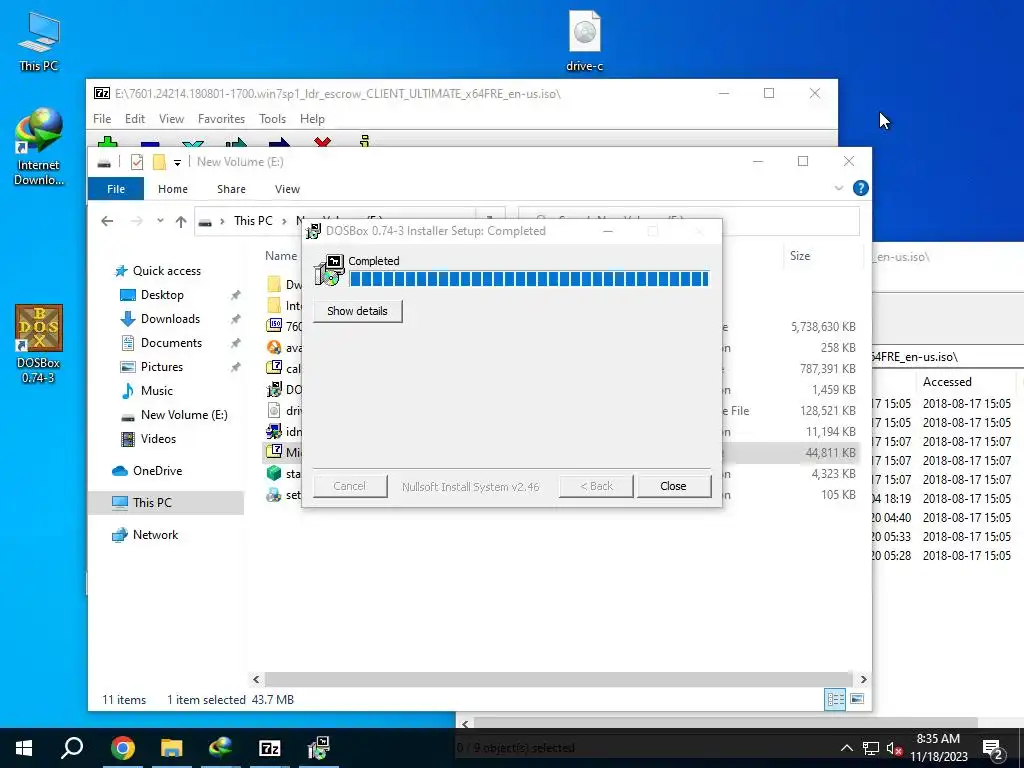Open the 7-Zip Tools menu
The image size is (1024, 768).
pos(272,119)
